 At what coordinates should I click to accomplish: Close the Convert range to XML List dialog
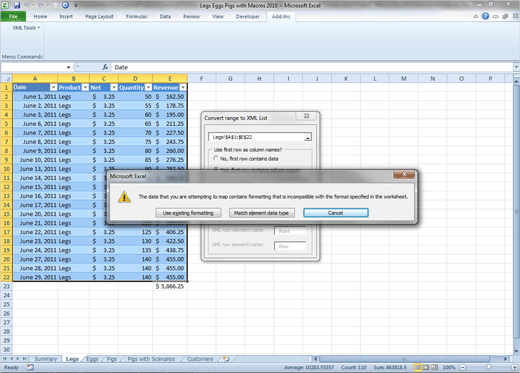coord(307,116)
